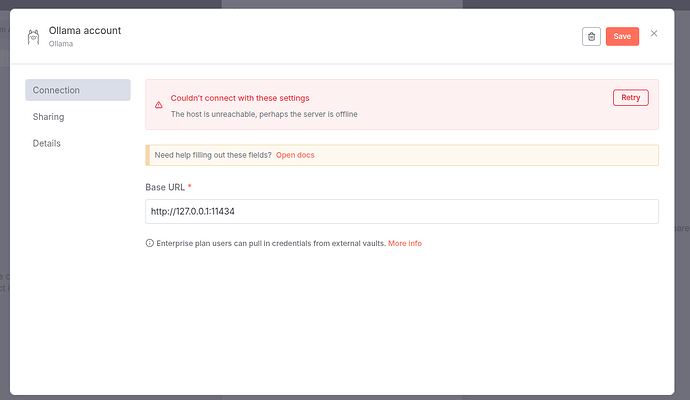Close the Ollama account dialog
690x400 pixels.
[654, 34]
